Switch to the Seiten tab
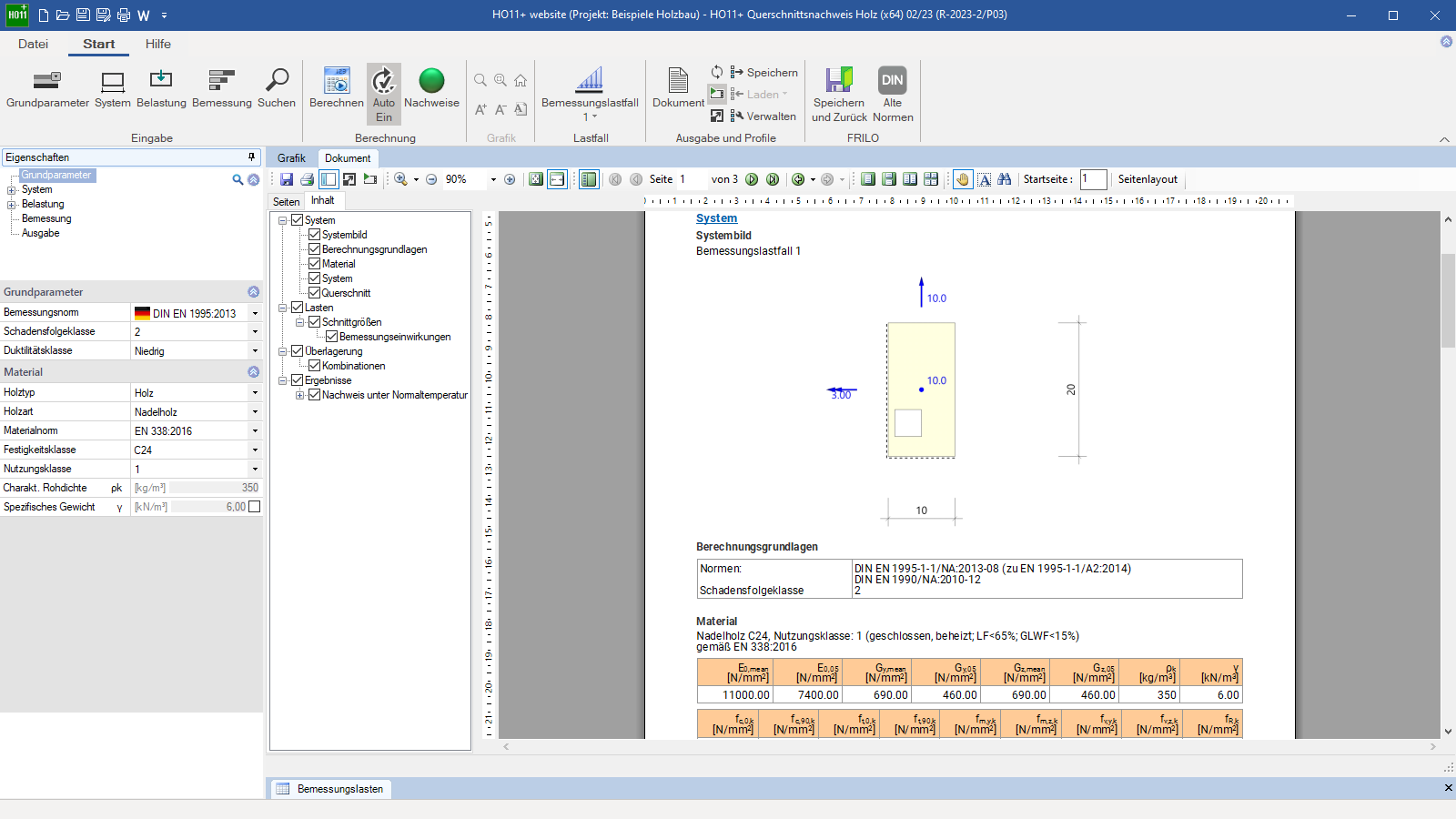 286,202
